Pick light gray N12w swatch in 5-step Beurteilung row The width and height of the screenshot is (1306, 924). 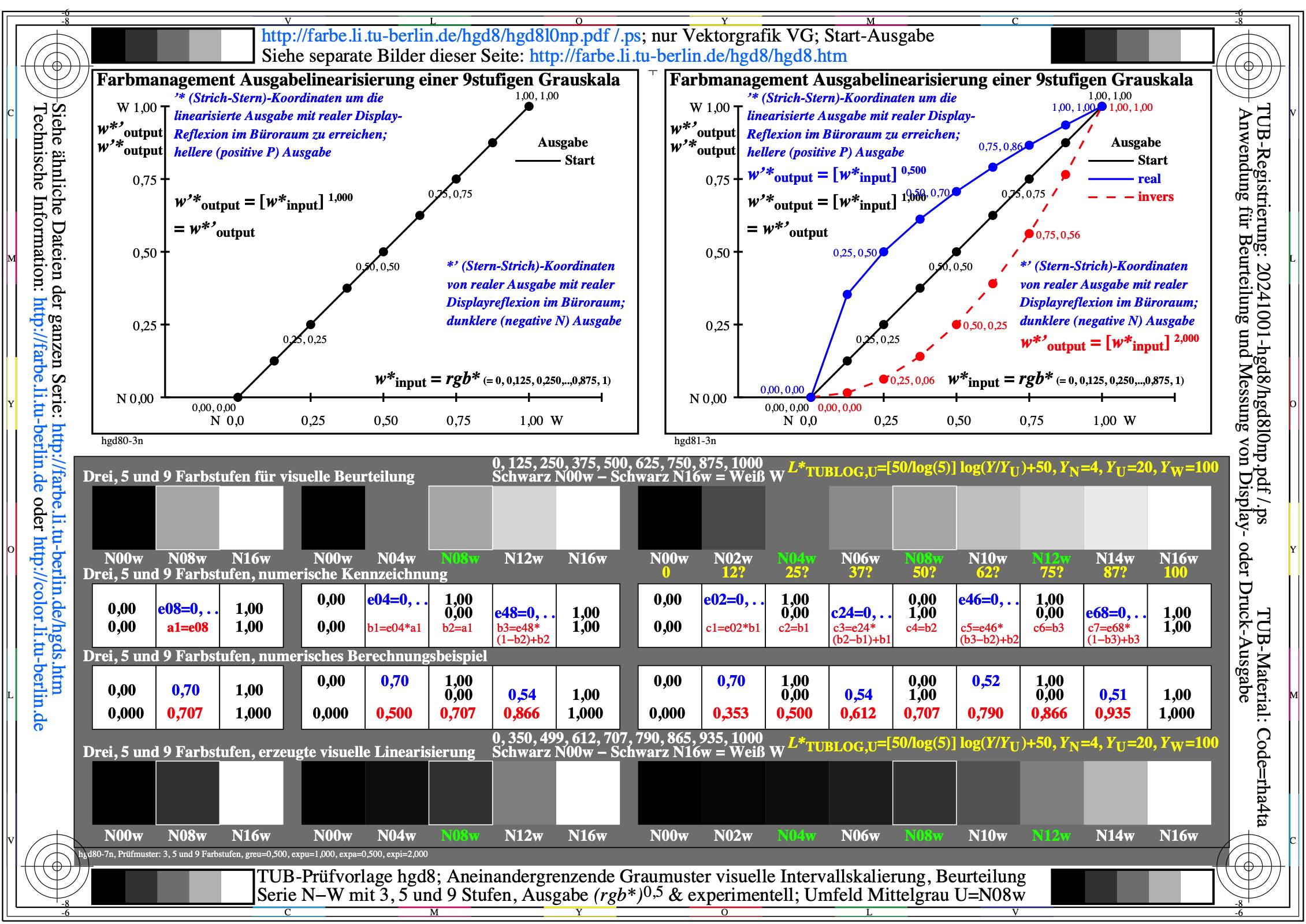coord(524,517)
